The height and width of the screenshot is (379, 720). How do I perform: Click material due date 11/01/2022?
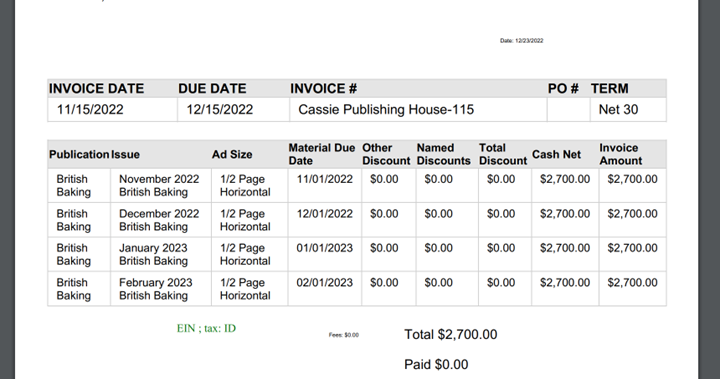(x=325, y=179)
